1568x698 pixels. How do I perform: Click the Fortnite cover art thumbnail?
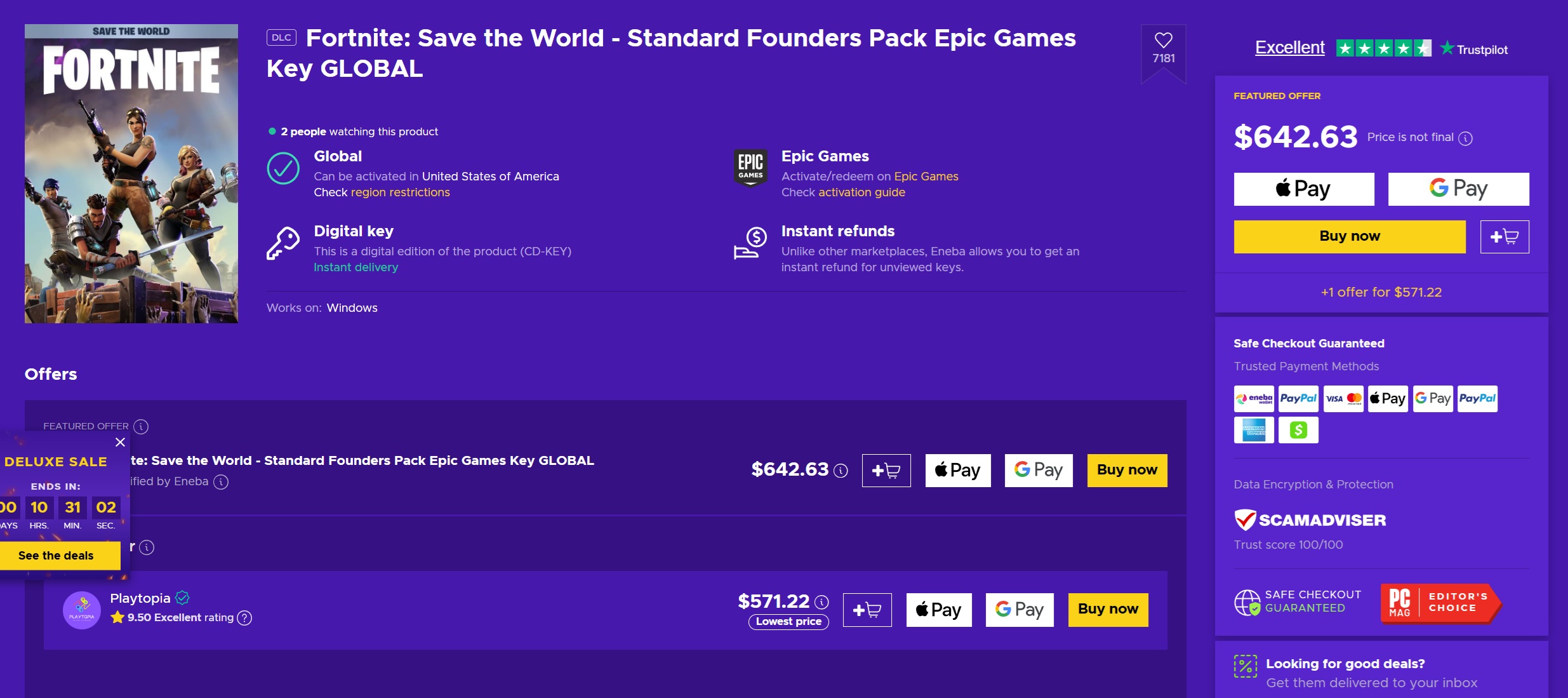tap(131, 173)
